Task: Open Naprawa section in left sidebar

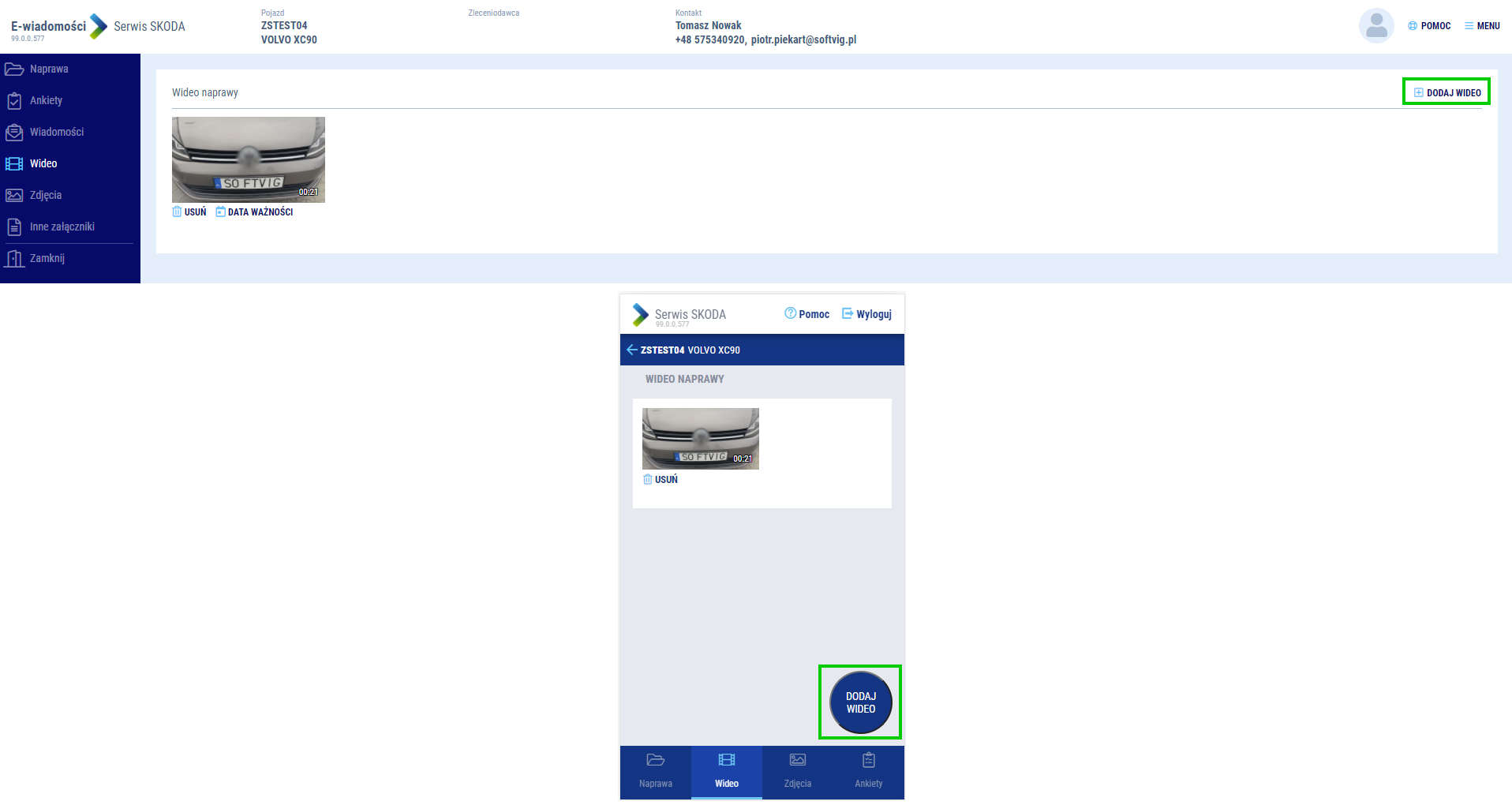Action: coord(47,69)
